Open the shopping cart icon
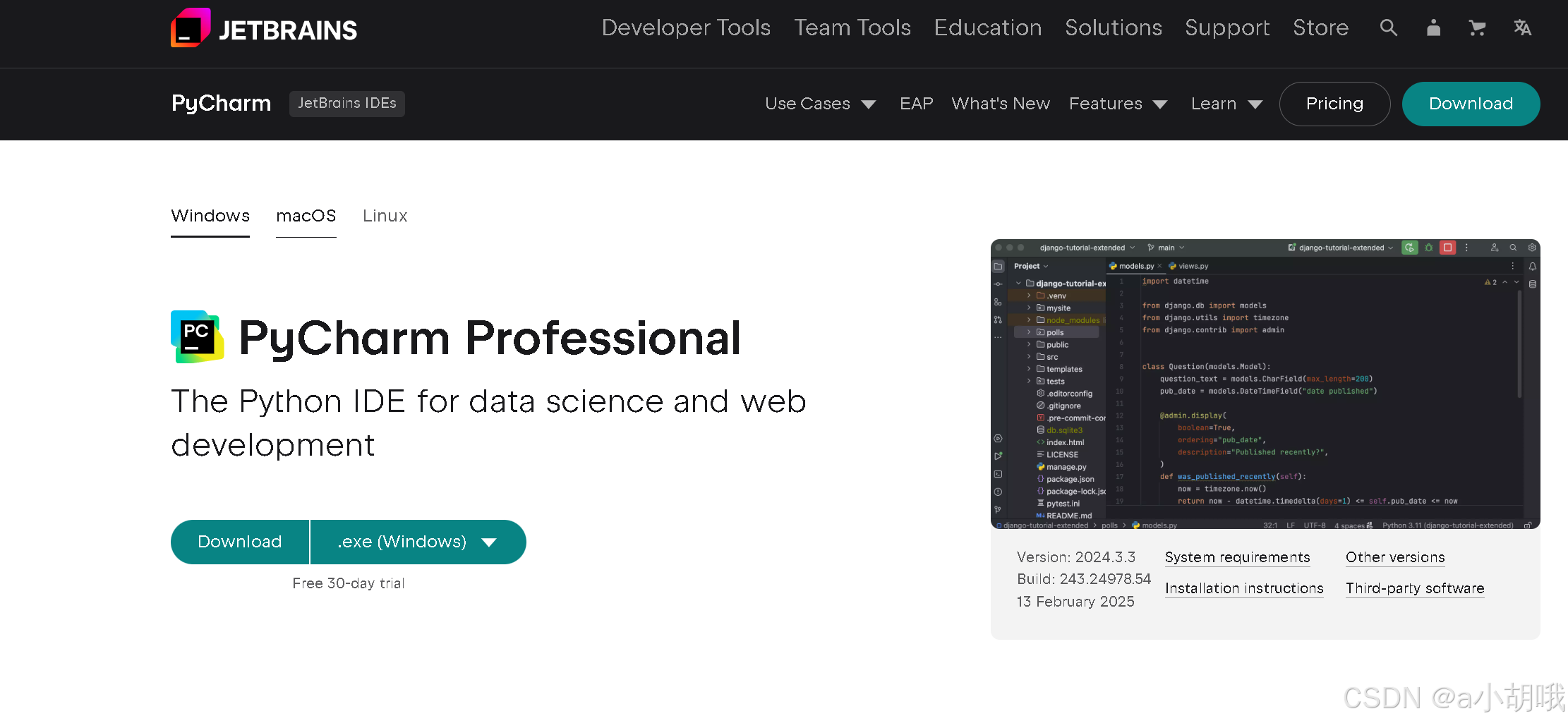This screenshot has width=1568, height=723. point(1477,28)
